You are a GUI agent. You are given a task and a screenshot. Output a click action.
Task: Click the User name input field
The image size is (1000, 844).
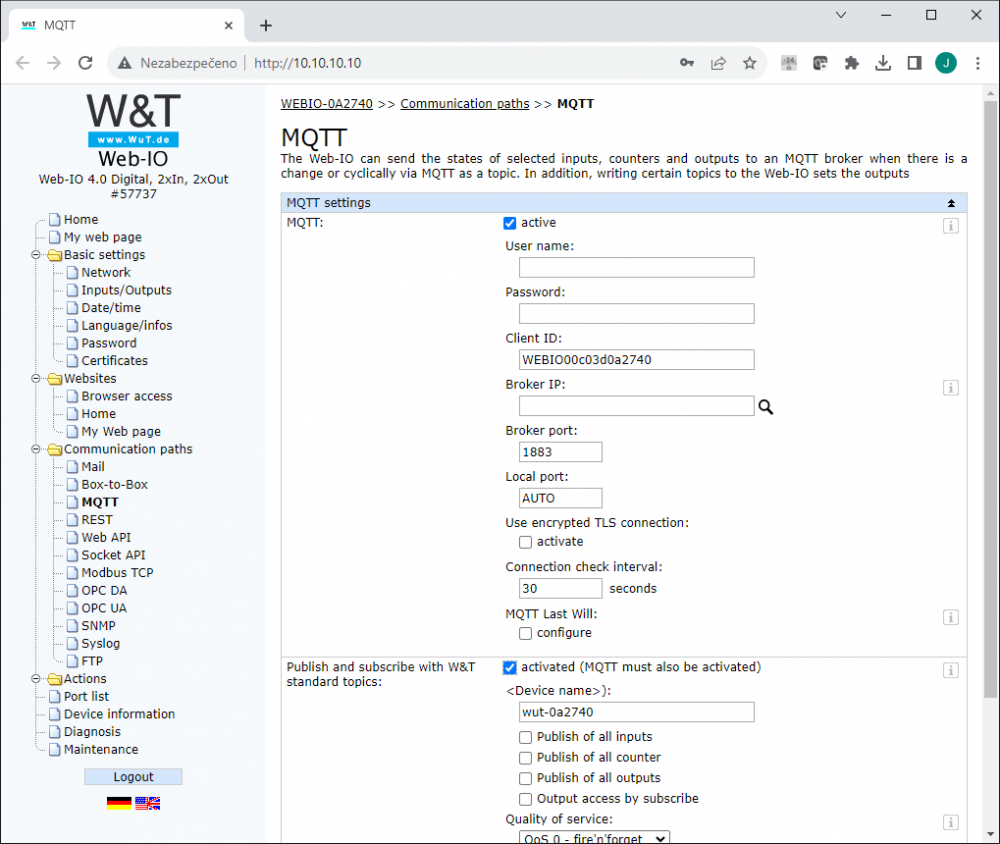pyautogui.click(x=636, y=267)
